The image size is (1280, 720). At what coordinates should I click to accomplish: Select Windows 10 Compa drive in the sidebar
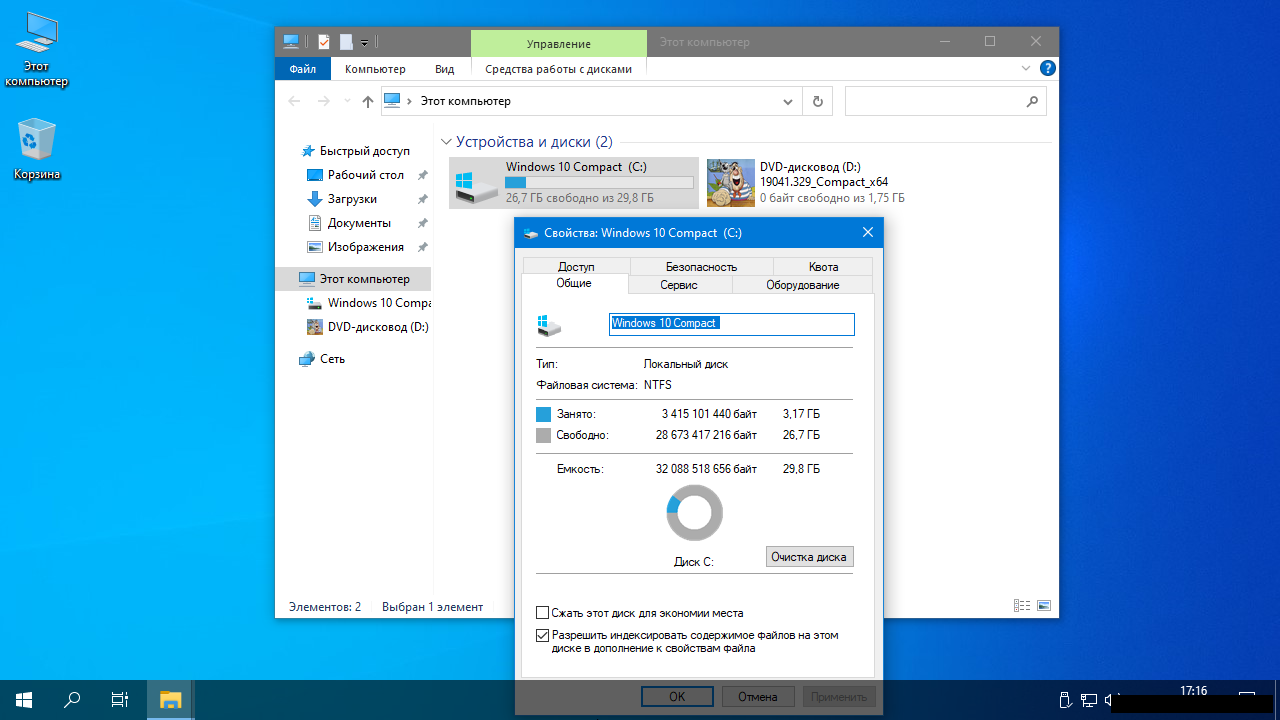coord(369,303)
